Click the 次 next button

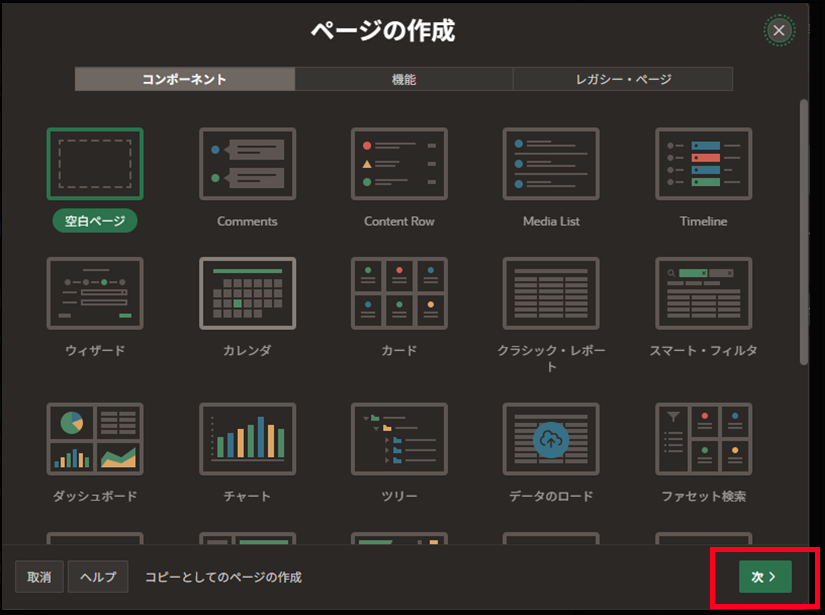pyautogui.click(x=765, y=577)
